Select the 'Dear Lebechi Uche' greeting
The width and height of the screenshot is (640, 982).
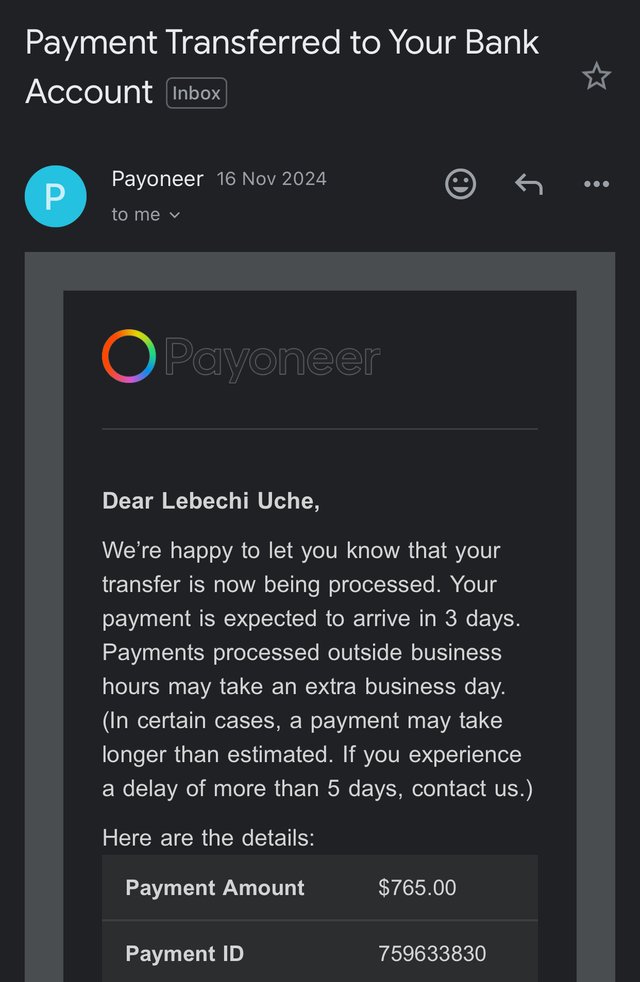(211, 501)
